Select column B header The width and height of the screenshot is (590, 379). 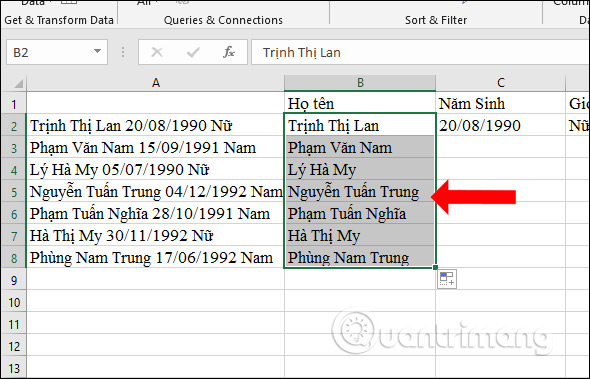pyautogui.click(x=360, y=83)
